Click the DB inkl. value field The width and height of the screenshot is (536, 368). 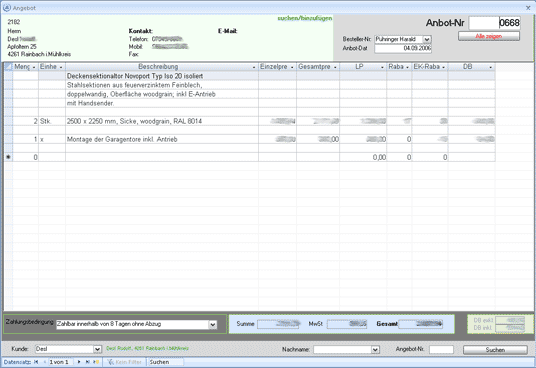click(x=510, y=328)
